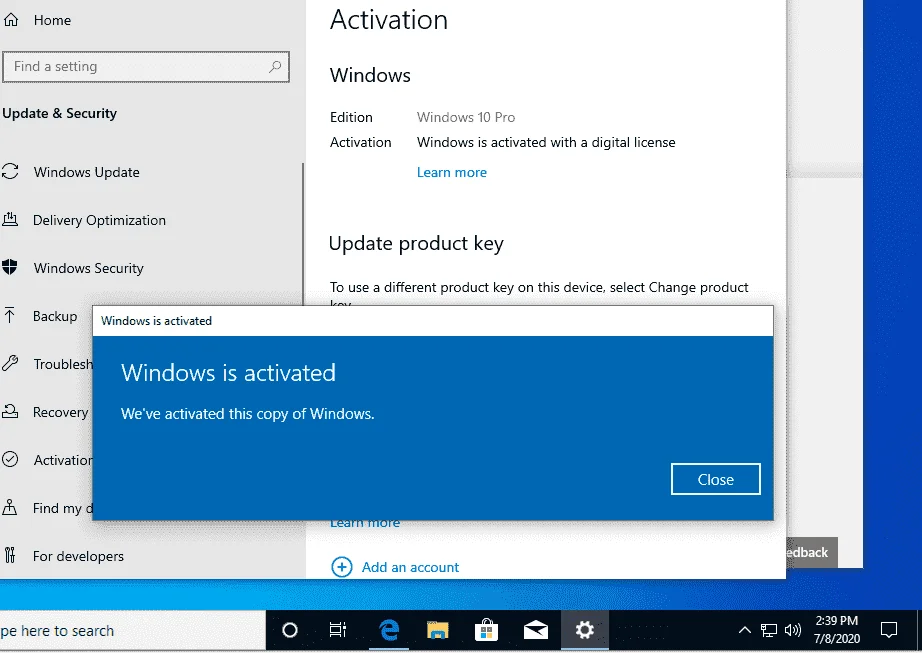This screenshot has width=922, height=653.
Task: Click the taskbar Type here to search box
Action: click(x=132, y=630)
